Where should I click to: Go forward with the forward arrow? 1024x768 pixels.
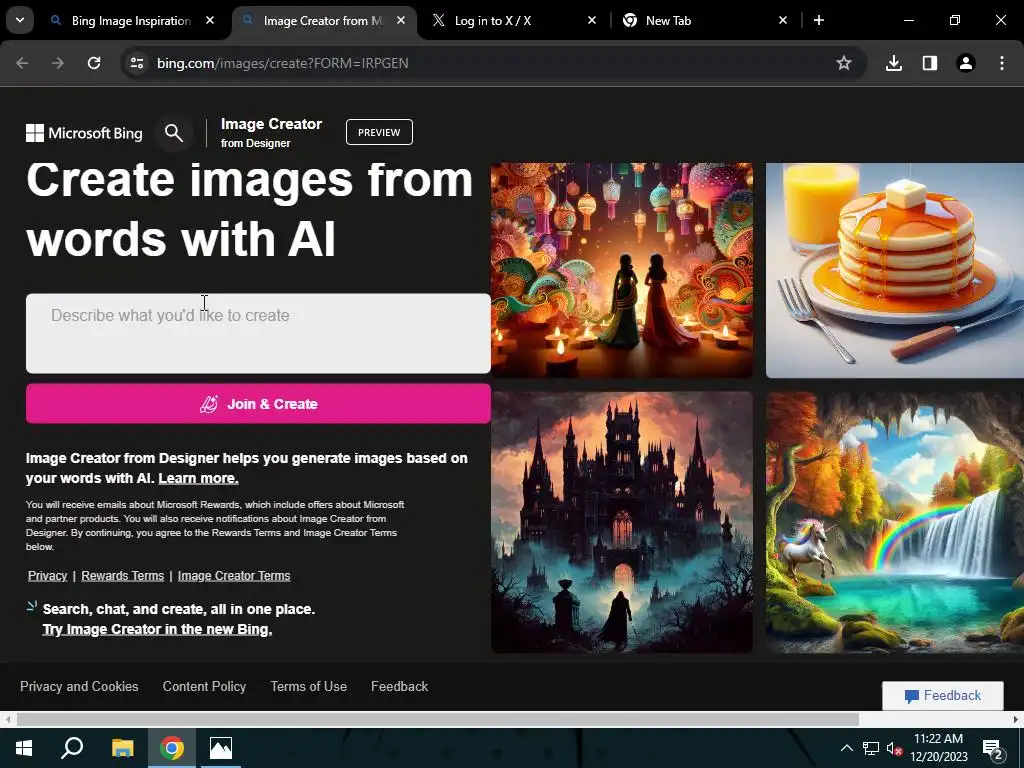point(58,63)
